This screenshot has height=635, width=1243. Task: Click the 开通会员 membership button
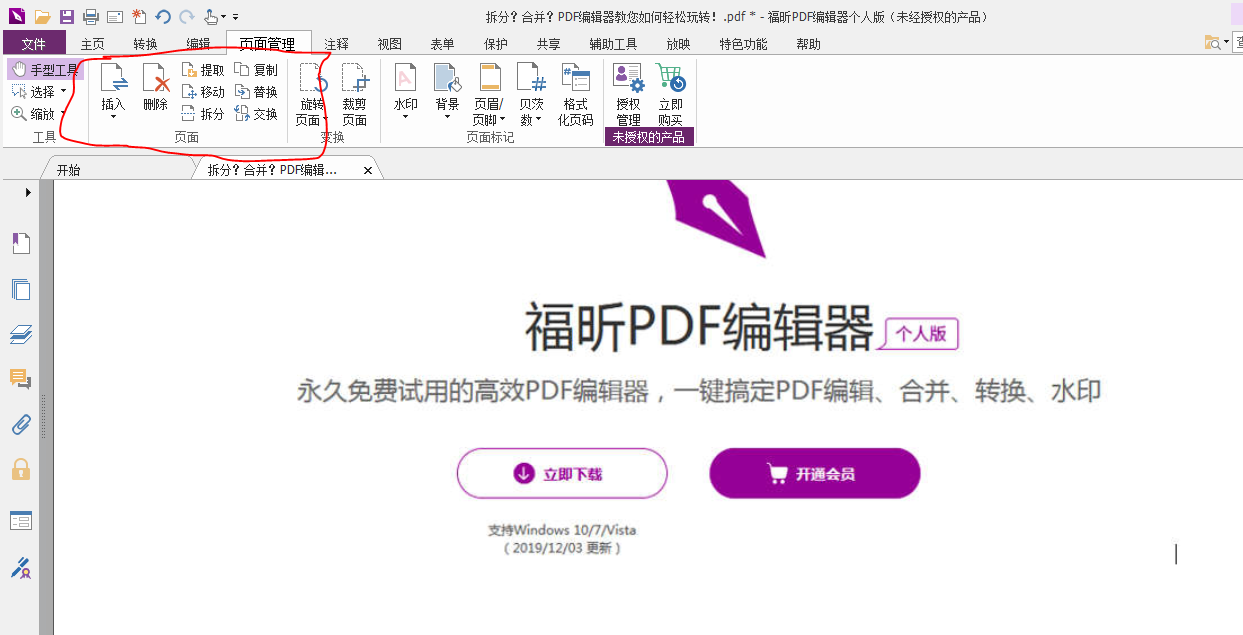(814, 473)
